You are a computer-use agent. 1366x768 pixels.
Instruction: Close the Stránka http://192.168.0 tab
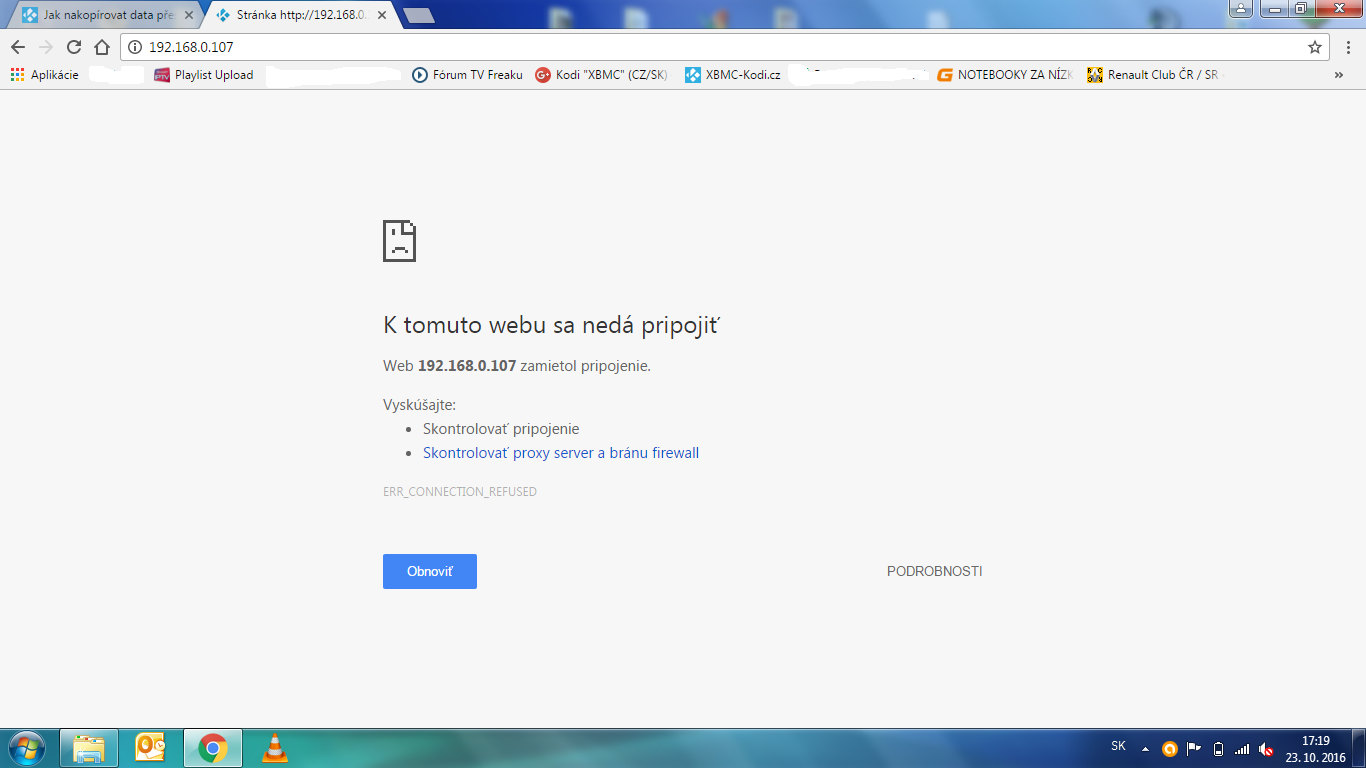(381, 16)
